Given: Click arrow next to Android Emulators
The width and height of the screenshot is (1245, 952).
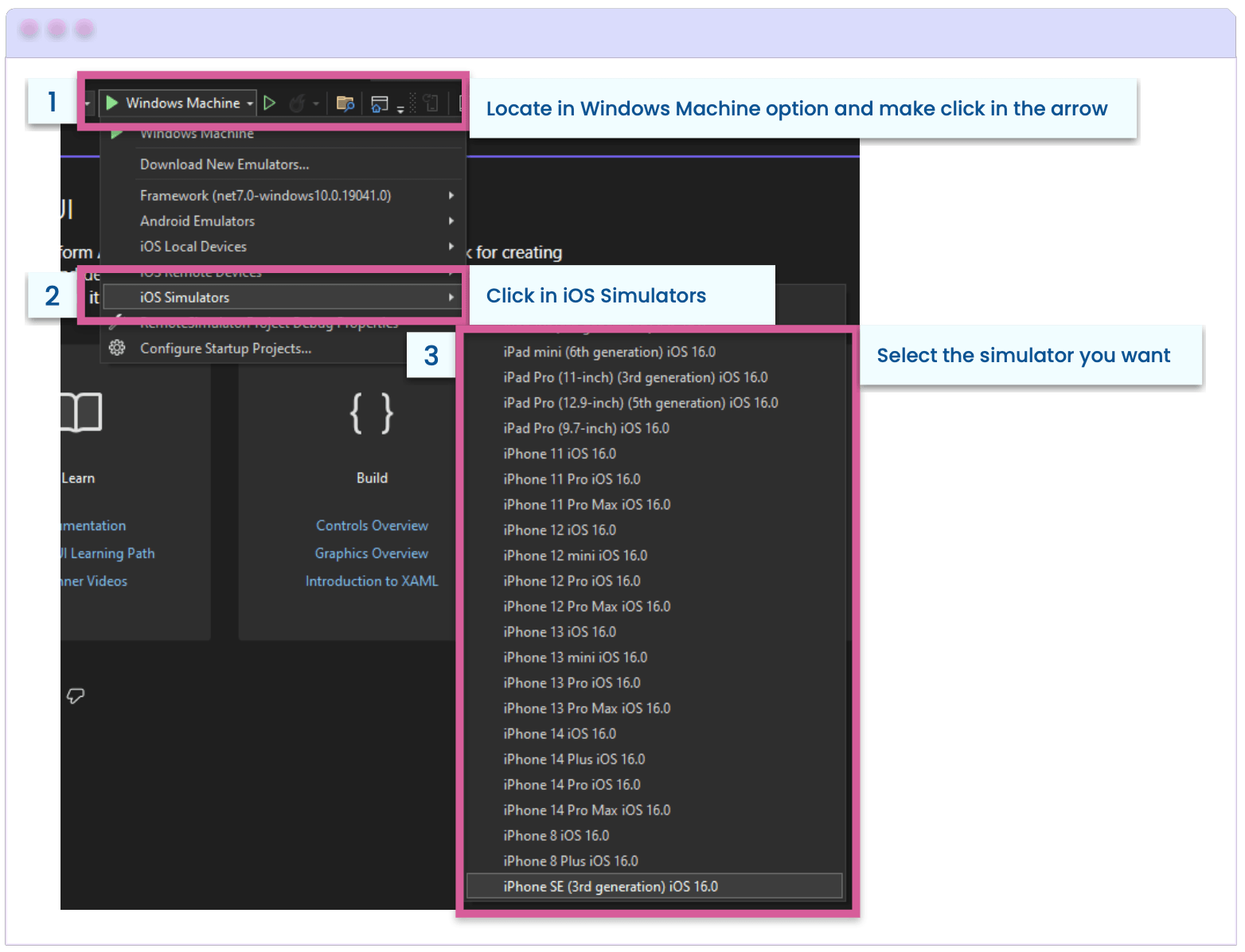Looking at the screenshot, I should click(x=451, y=221).
